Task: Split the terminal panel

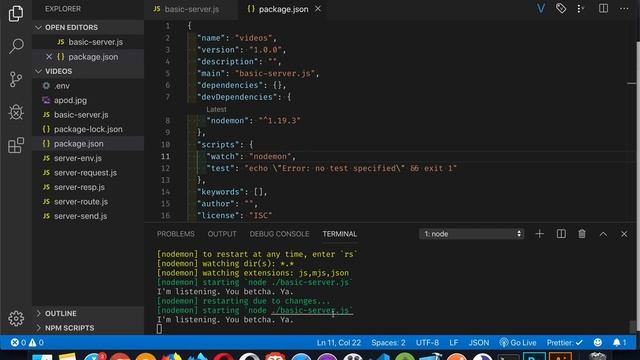Action: [x=561, y=234]
